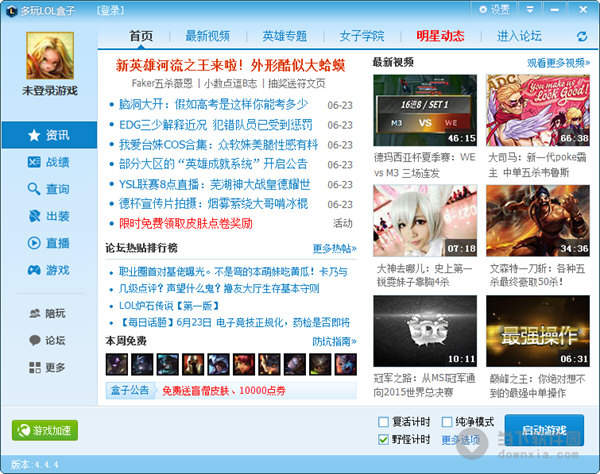Switch to the 首页 tab
This screenshot has height=474, width=600.
point(141,36)
